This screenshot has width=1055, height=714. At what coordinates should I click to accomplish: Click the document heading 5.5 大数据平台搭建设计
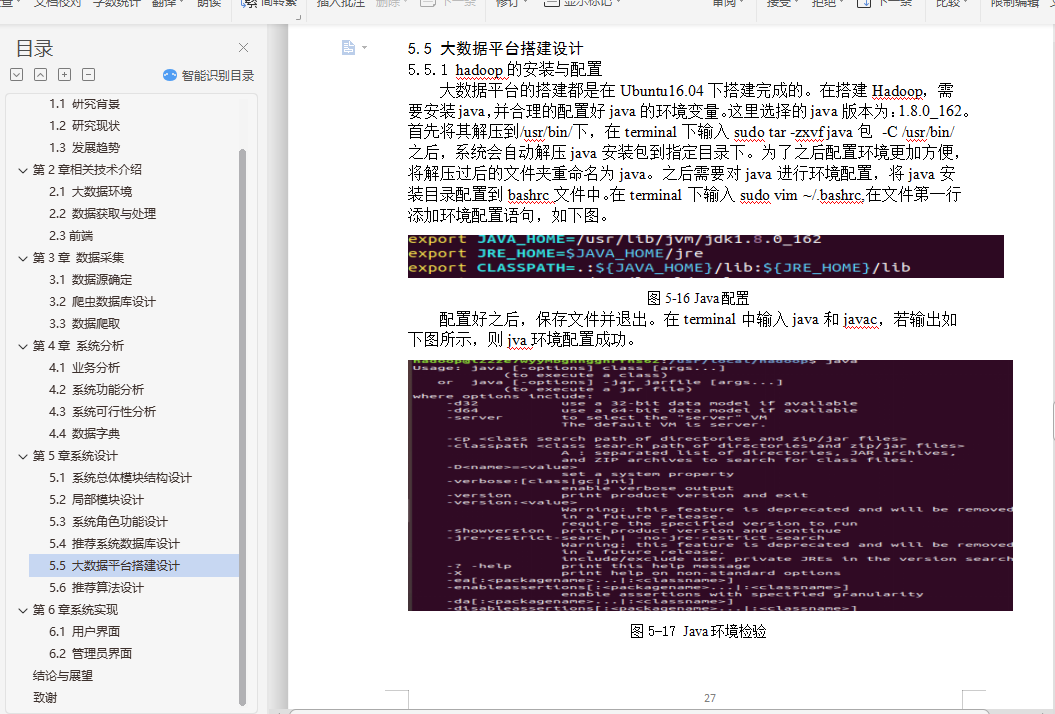click(x=495, y=48)
